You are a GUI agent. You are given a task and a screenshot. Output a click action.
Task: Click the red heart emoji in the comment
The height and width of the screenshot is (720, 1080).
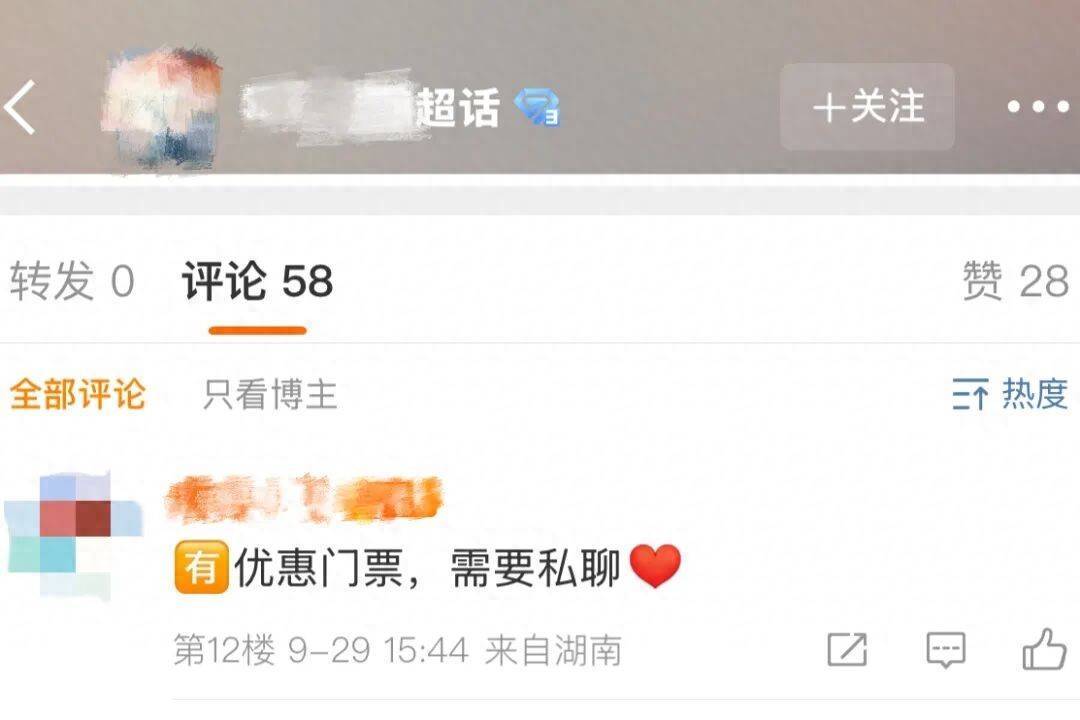pos(655,566)
